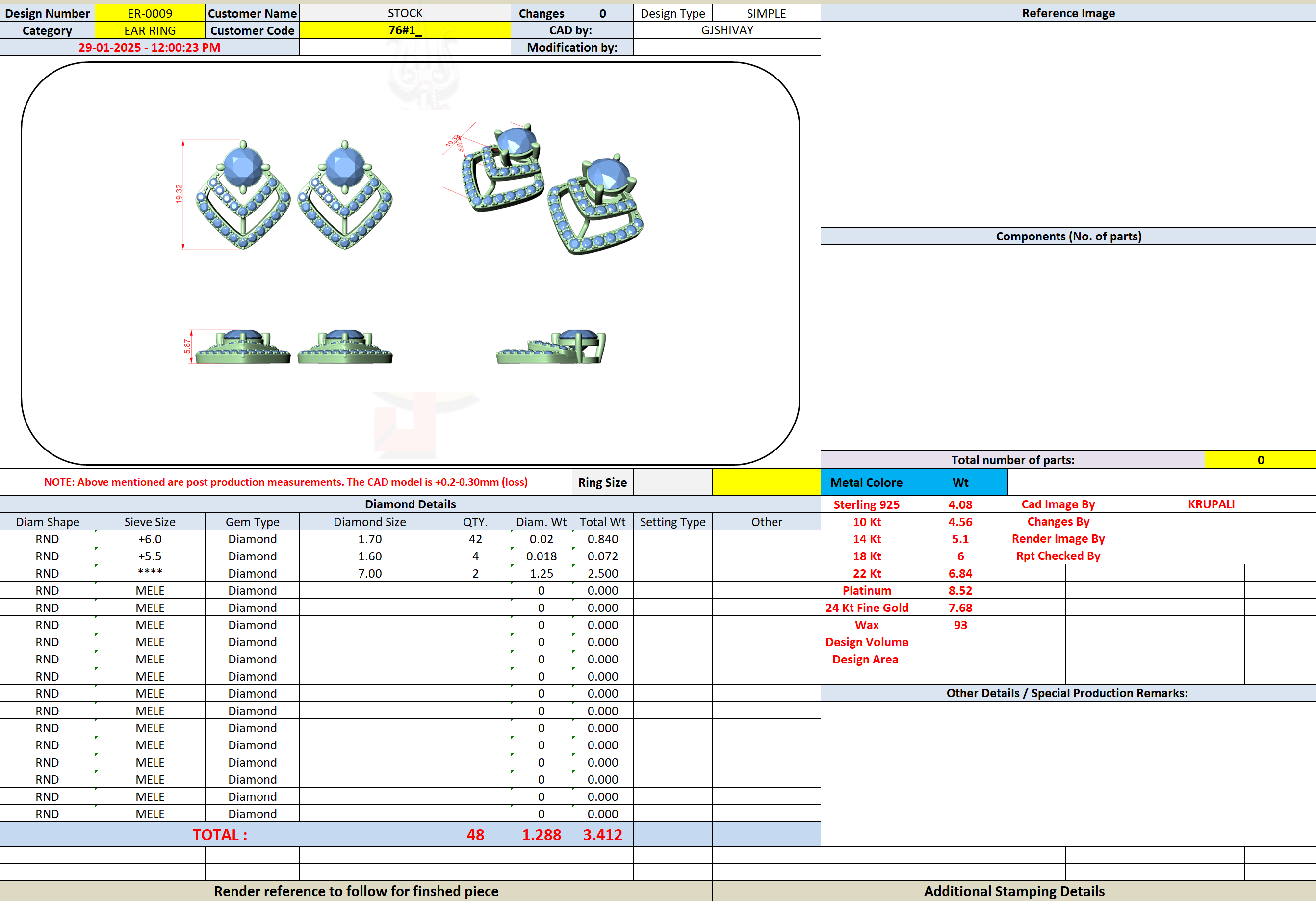Select the Components (No. of parts) header
The width and height of the screenshot is (1316, 901).
1068,237
